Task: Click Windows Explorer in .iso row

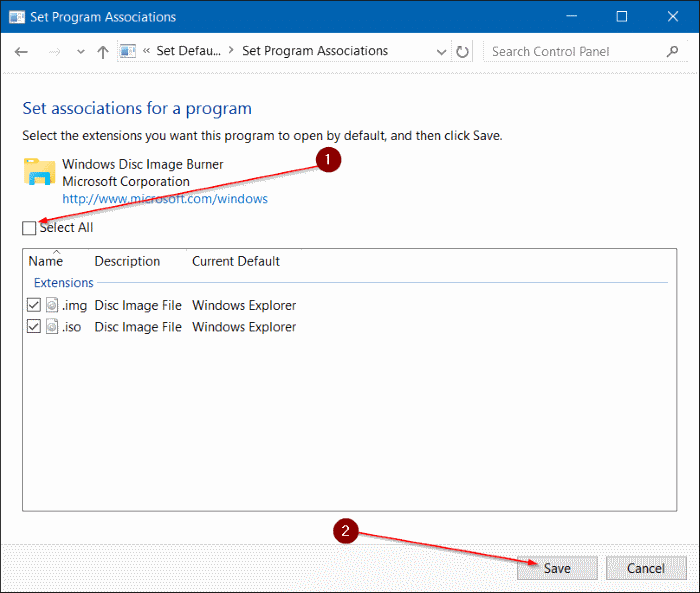Action: click(x=244, y=327)
